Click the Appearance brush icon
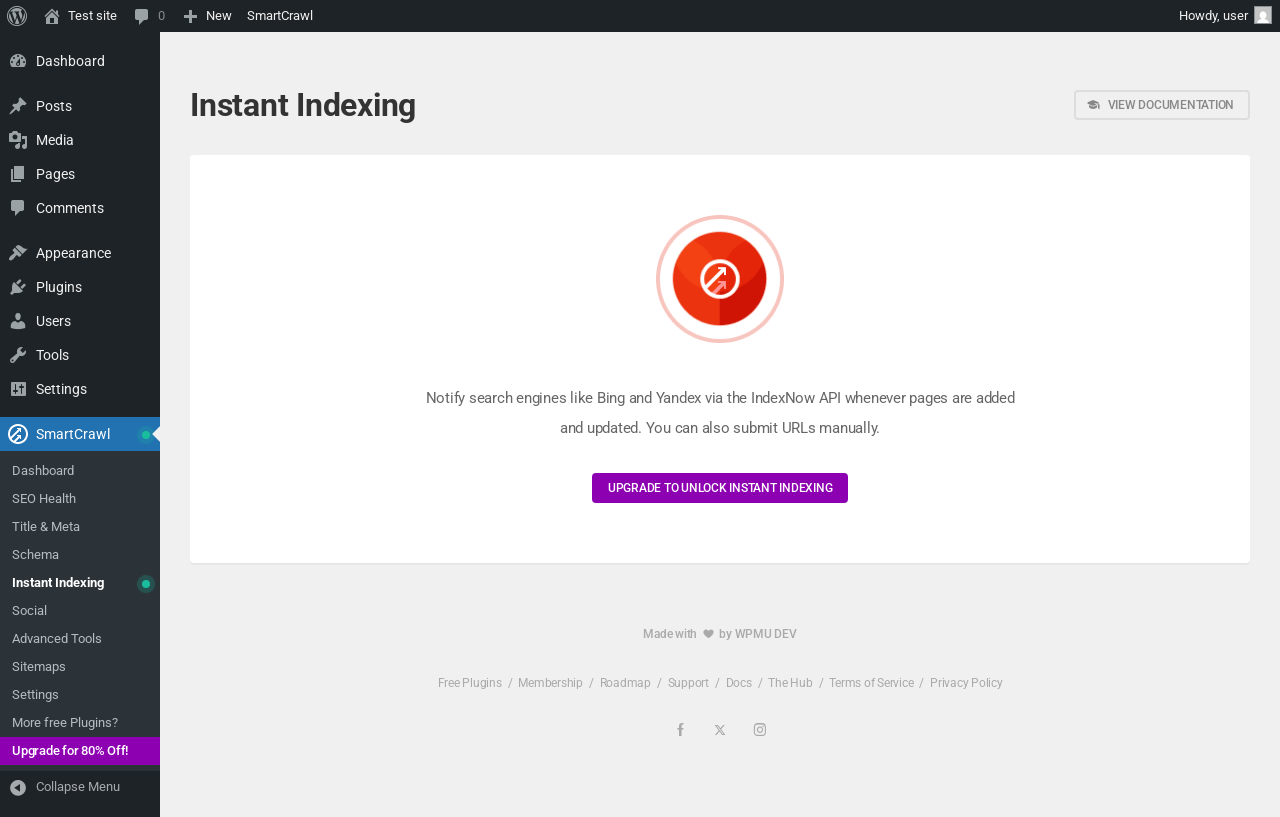Screen dimensions: 1280x817 coord(18,253)
